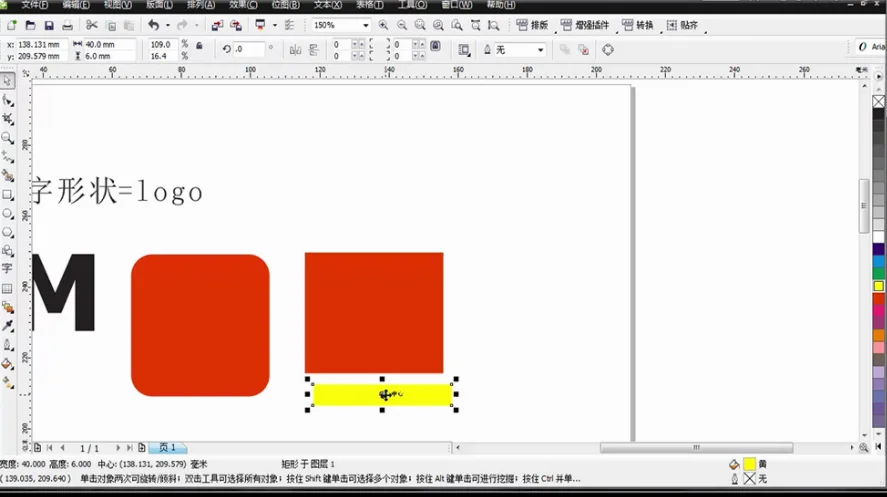This screenshot has width=887, height=497.
Task: Select the Interactive fill tool
Action: 7,383
